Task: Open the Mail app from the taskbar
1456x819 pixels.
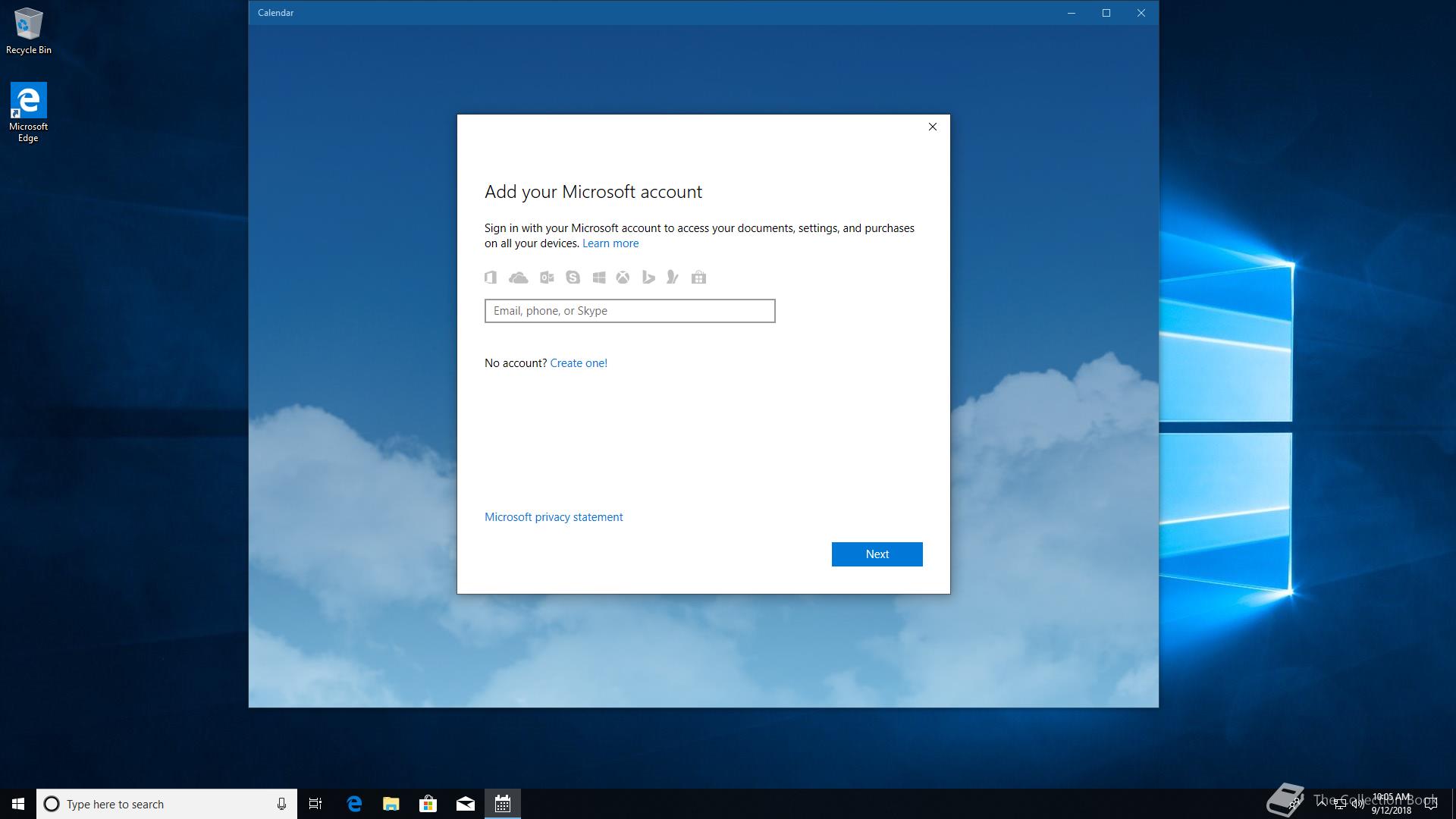Action: pyautogui.click(x=466, y=804)
